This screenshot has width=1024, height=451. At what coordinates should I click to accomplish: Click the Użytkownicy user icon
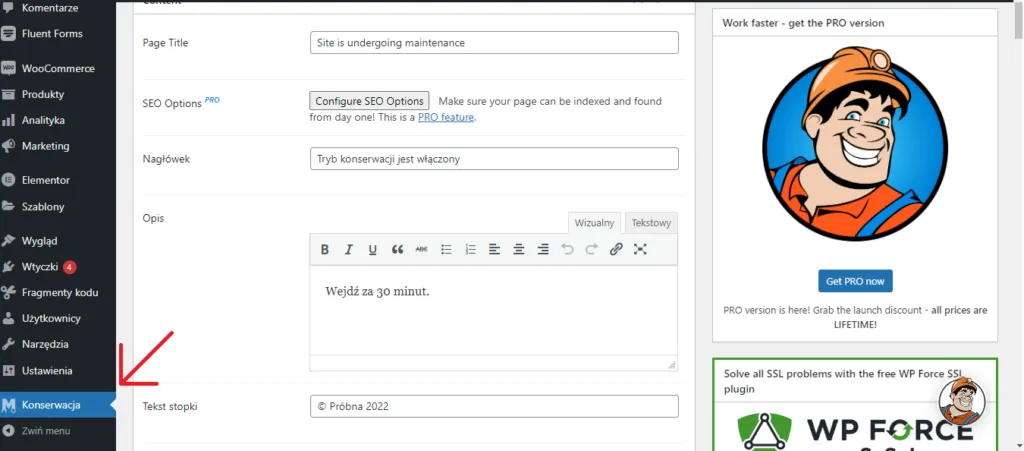pyautogui.click(x=8, y=319)
